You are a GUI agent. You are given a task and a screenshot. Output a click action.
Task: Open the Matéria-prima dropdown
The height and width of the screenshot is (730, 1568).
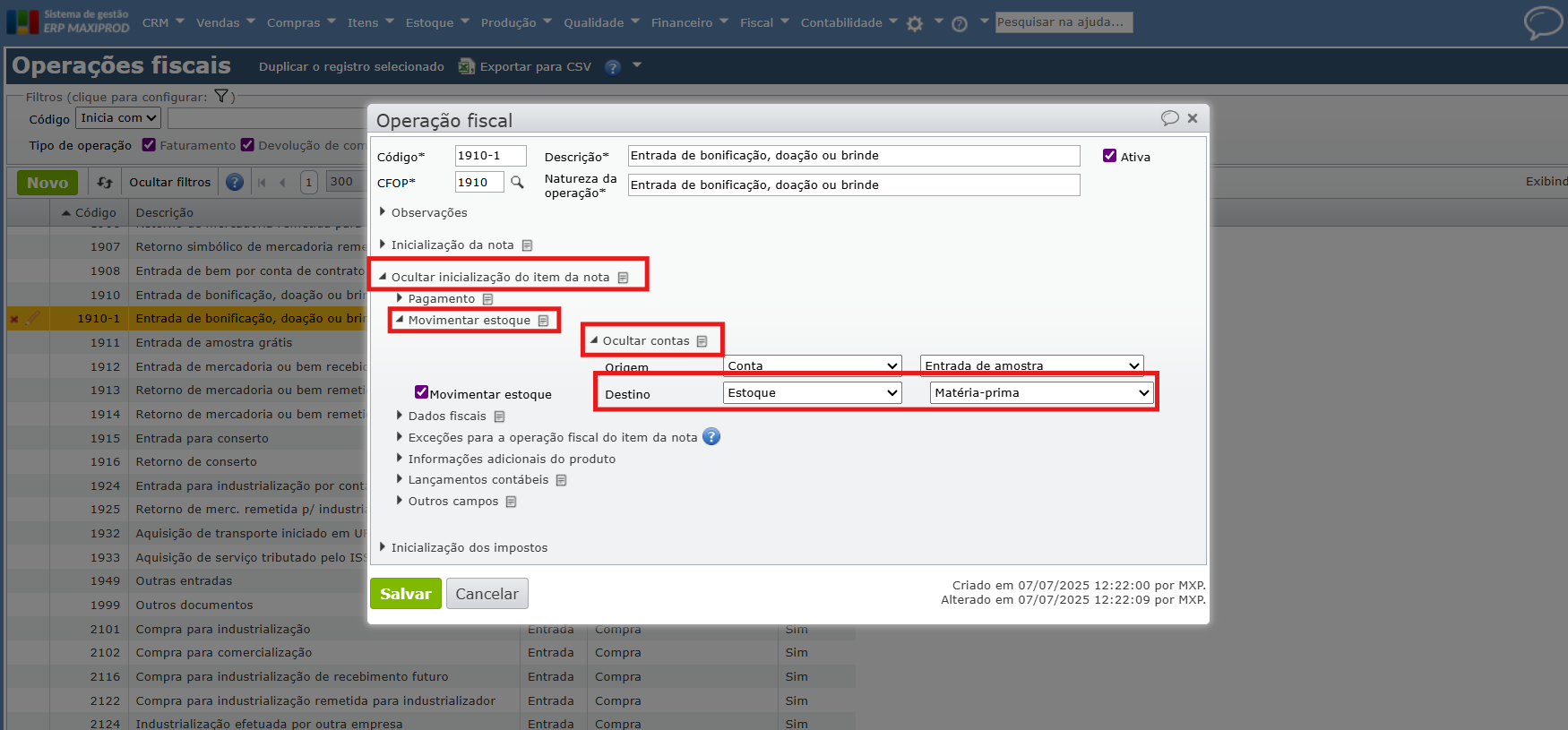click(x=1041, y=393)
